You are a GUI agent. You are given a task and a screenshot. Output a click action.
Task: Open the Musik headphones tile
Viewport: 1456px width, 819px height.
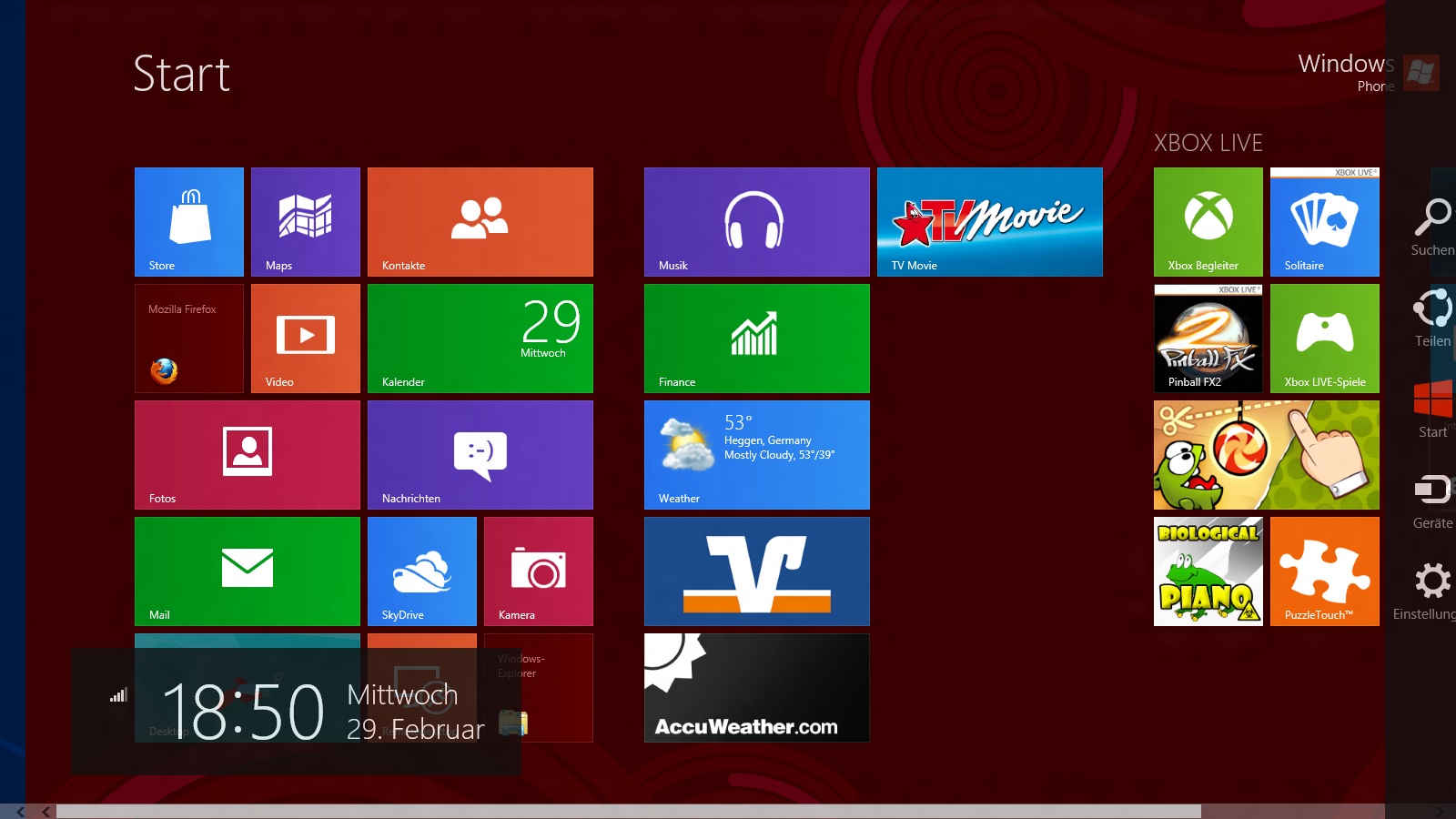[757, 222]
